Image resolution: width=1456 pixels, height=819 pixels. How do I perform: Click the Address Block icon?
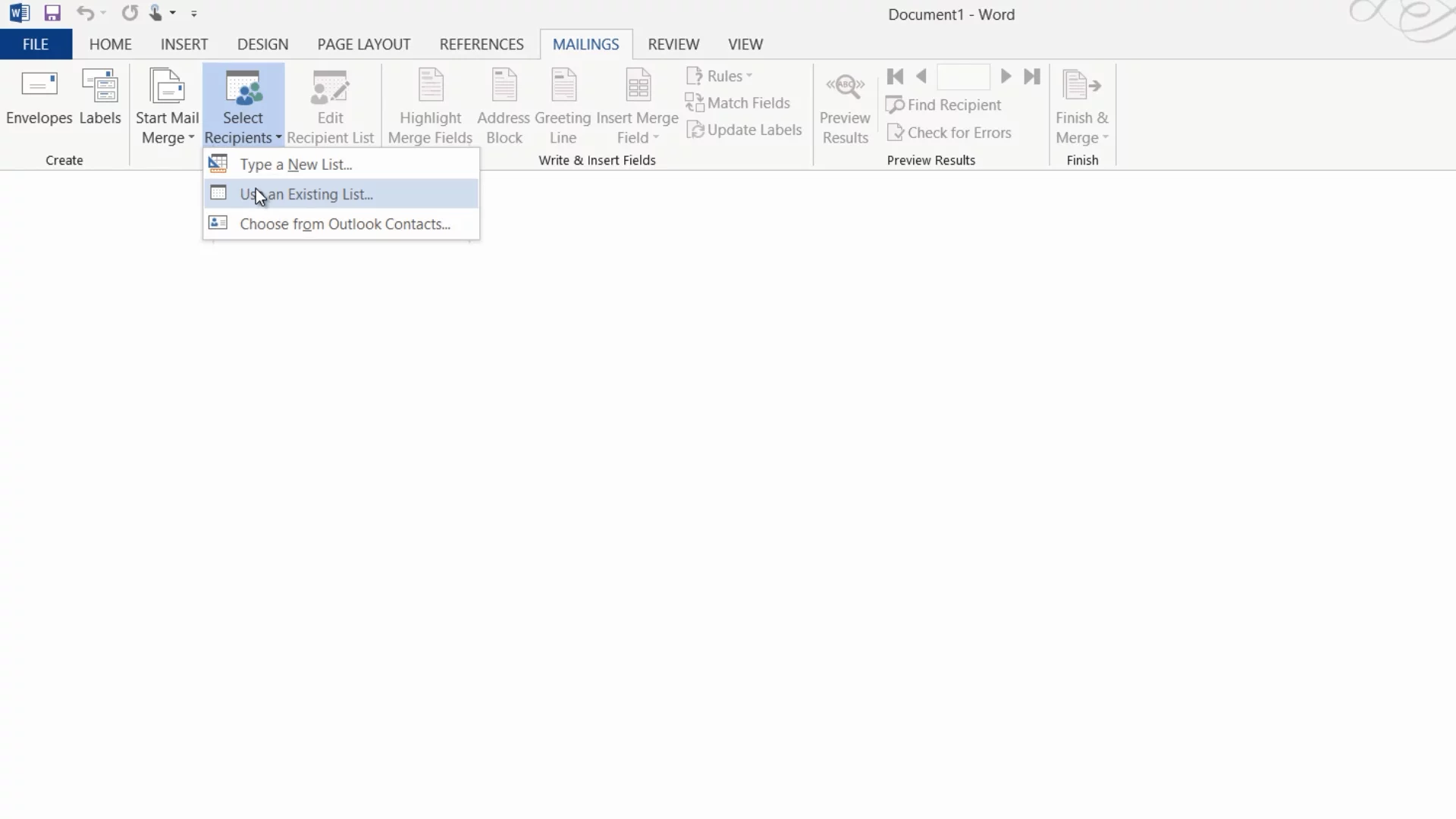click(504, 86)
